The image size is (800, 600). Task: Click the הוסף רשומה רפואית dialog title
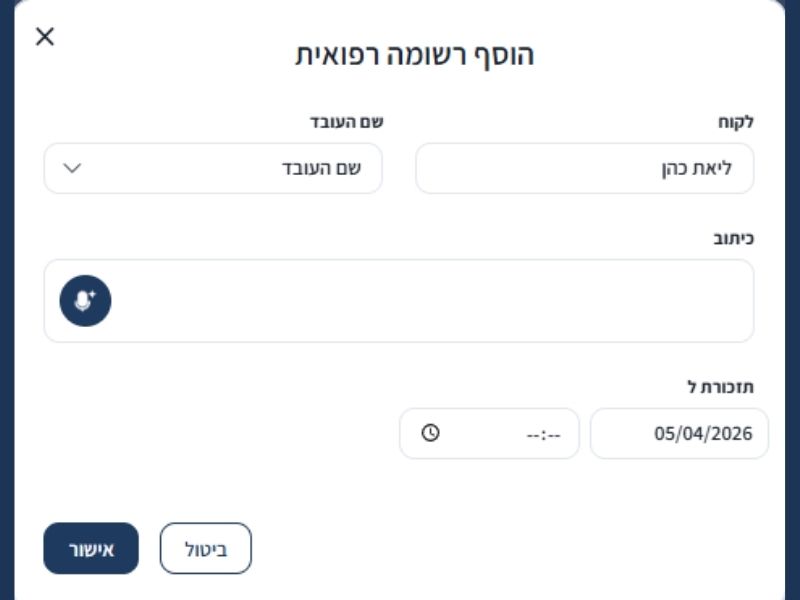415,55
